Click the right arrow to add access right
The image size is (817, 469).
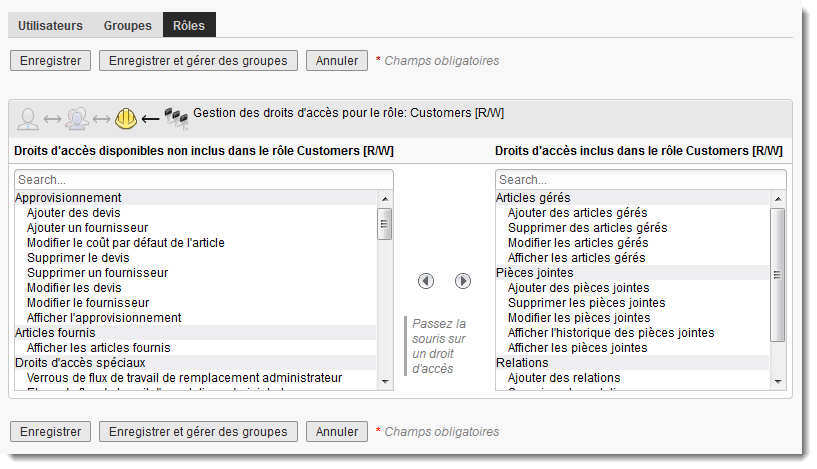coord(463,281)
